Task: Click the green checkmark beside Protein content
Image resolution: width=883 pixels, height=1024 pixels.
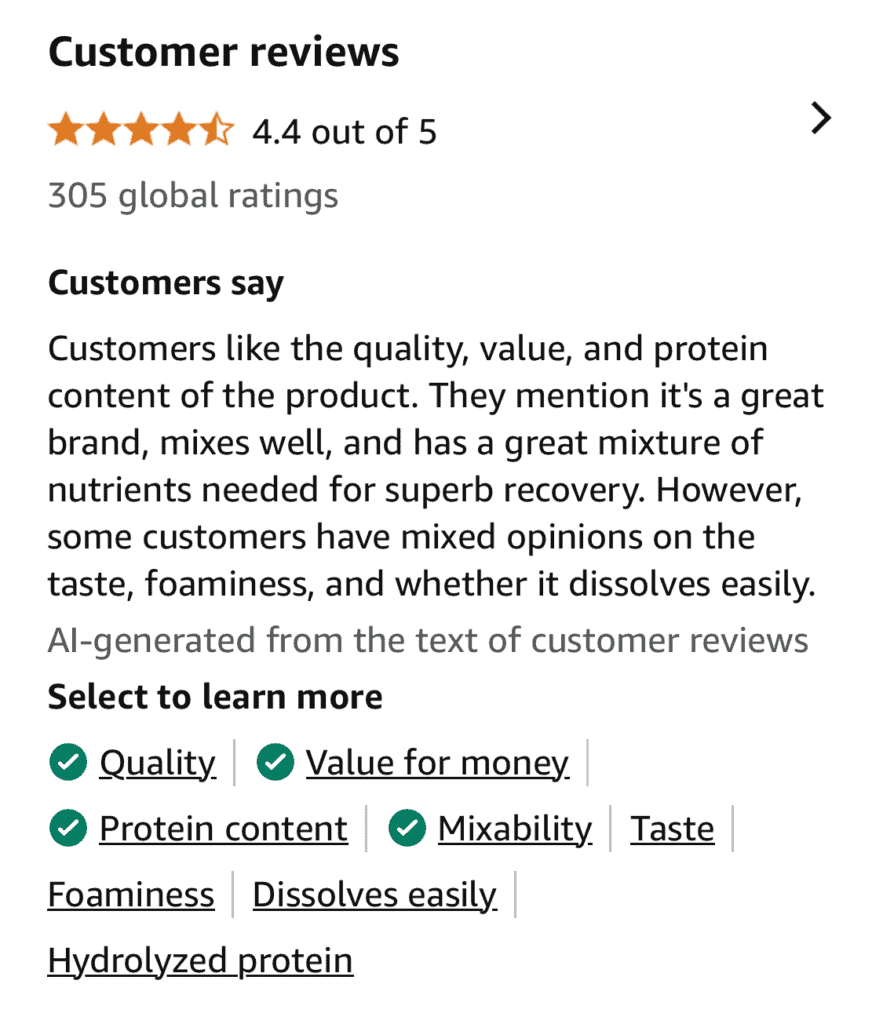Action: coord(67,828)
